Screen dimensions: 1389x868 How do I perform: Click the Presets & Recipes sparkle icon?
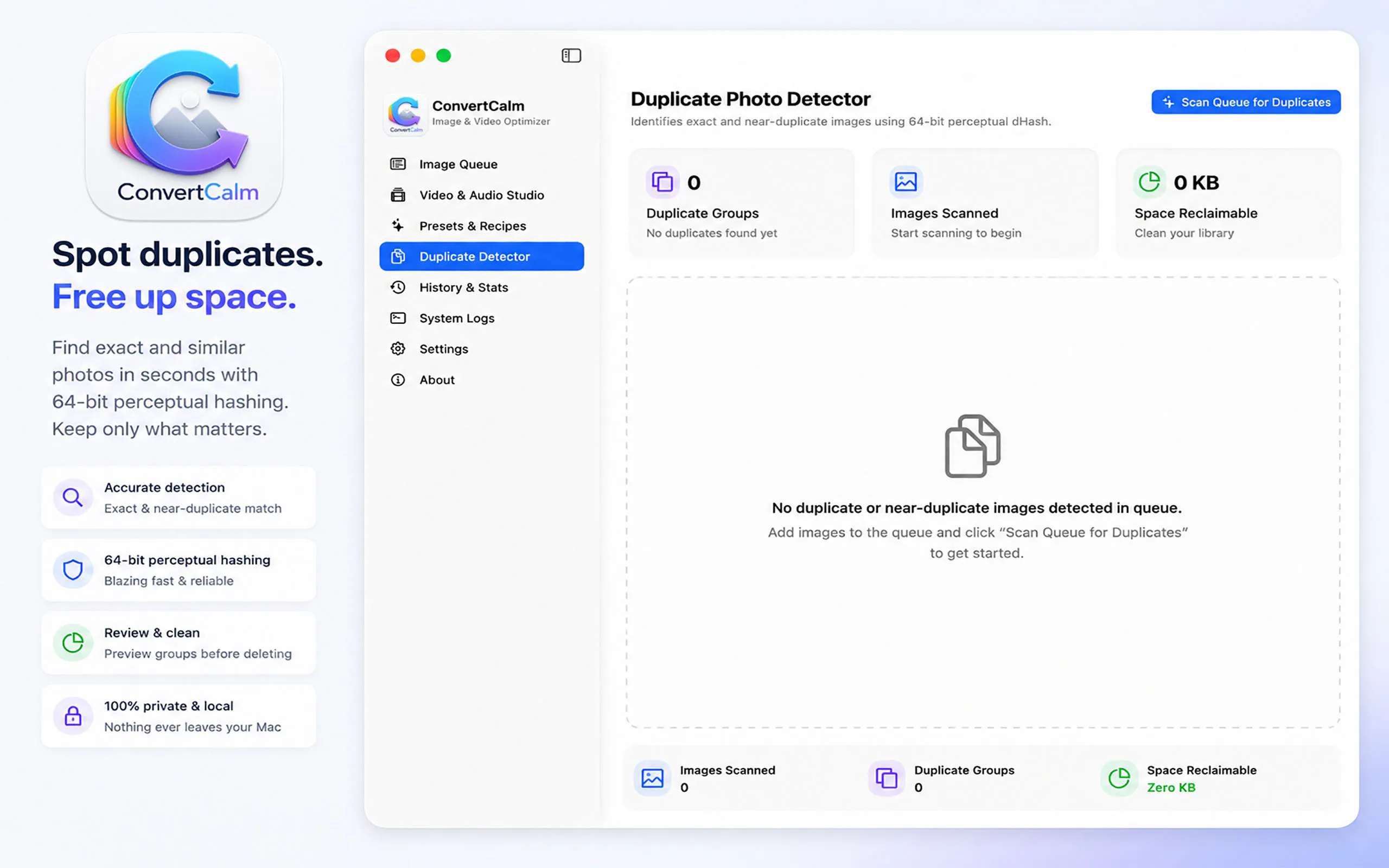[398, 226]
